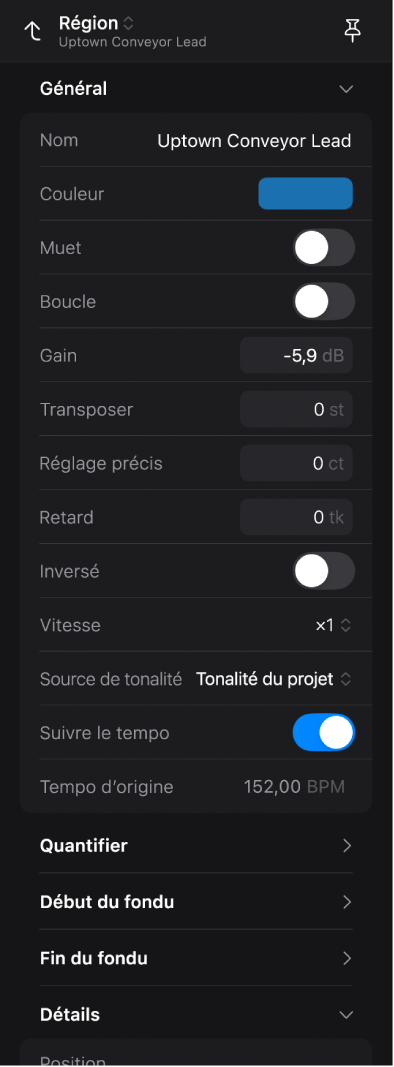Collapse the Détails section chevron
This screenshot has width=394, height=1067.
coord(346,1015)
